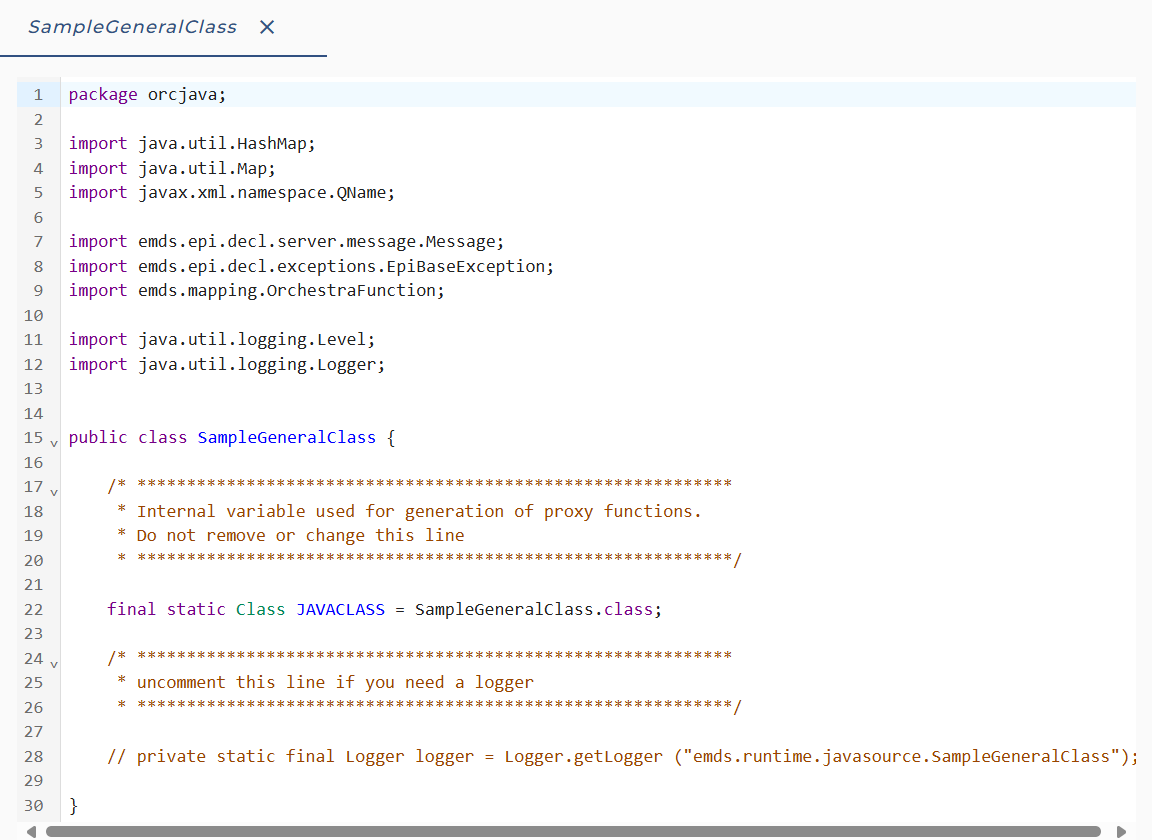Click the commented-out Logger line 28
Screen dimensions: 1152x840
click(622, 756)
